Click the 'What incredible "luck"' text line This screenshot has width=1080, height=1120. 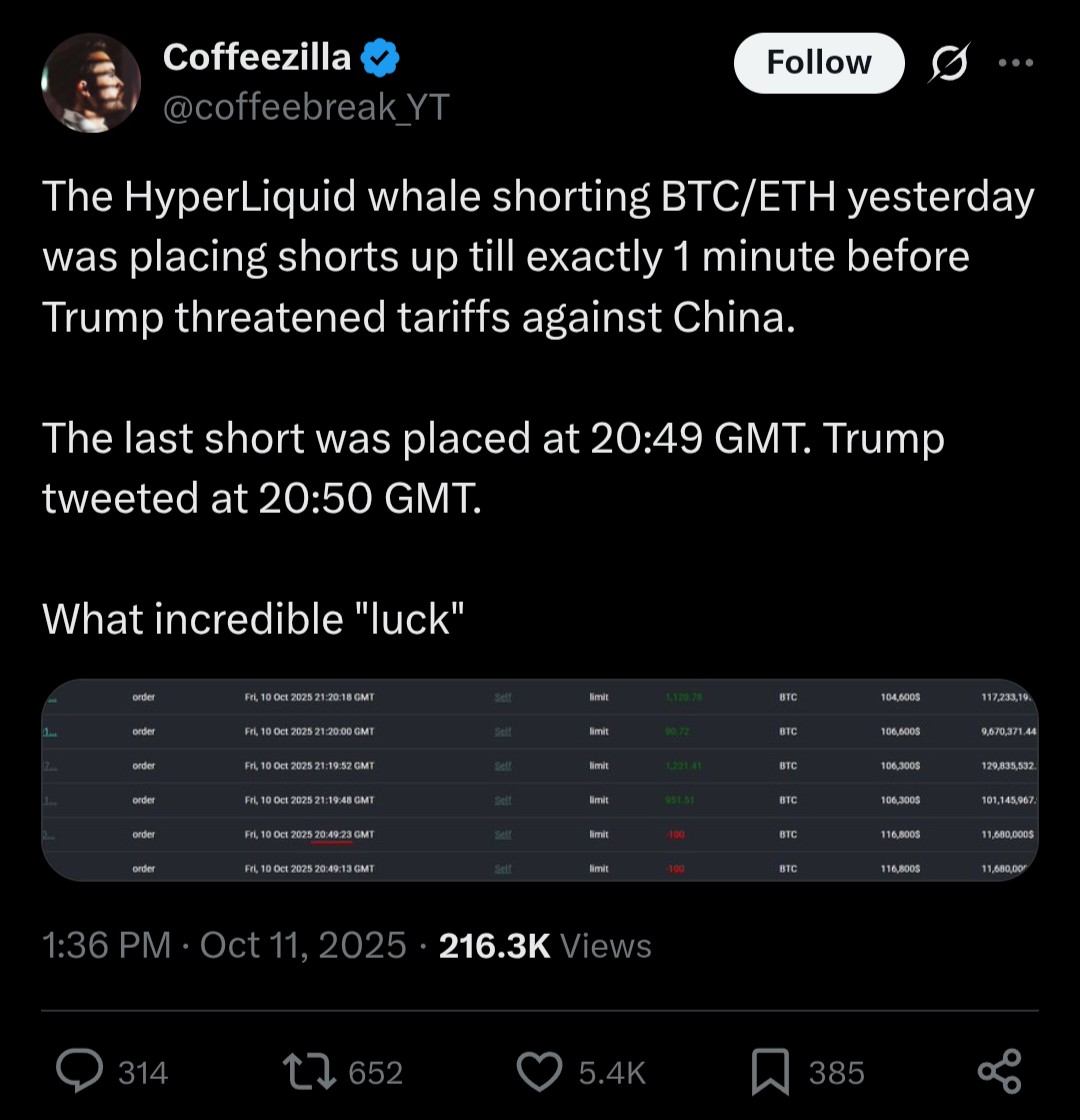click(x=253, y=619)
